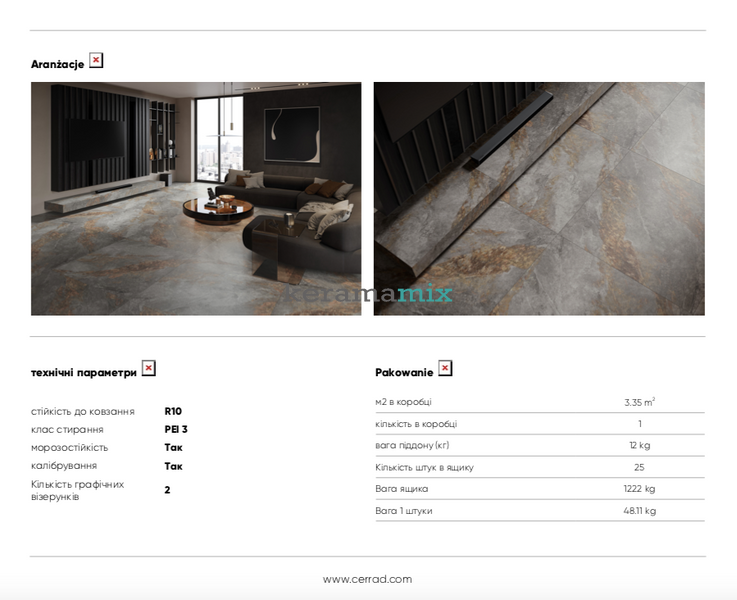Click the Вага ящика label

tap(401, 489)
